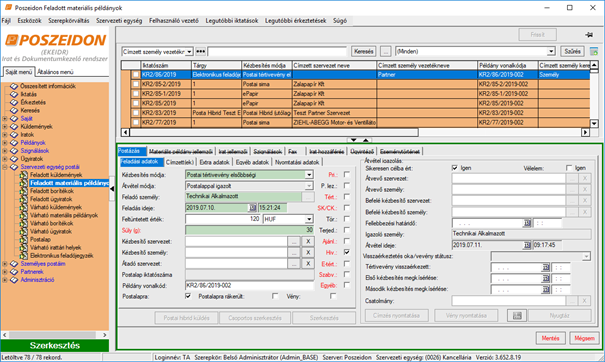Viewport: 605px width, 362px height.
Task: Expand the Partnerek tree node
Action: pos(5,272)
